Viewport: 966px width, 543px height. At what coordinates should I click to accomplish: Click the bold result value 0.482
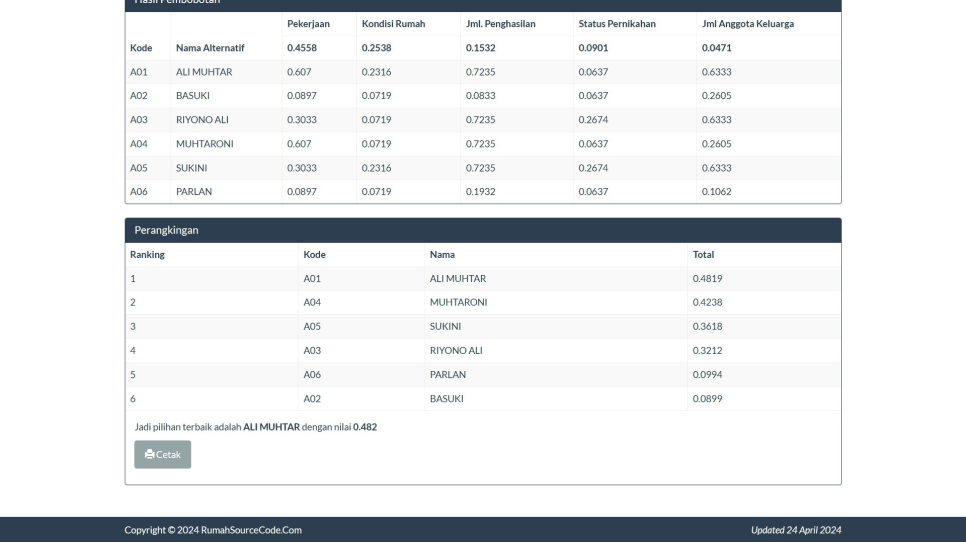tap(365, 427)
